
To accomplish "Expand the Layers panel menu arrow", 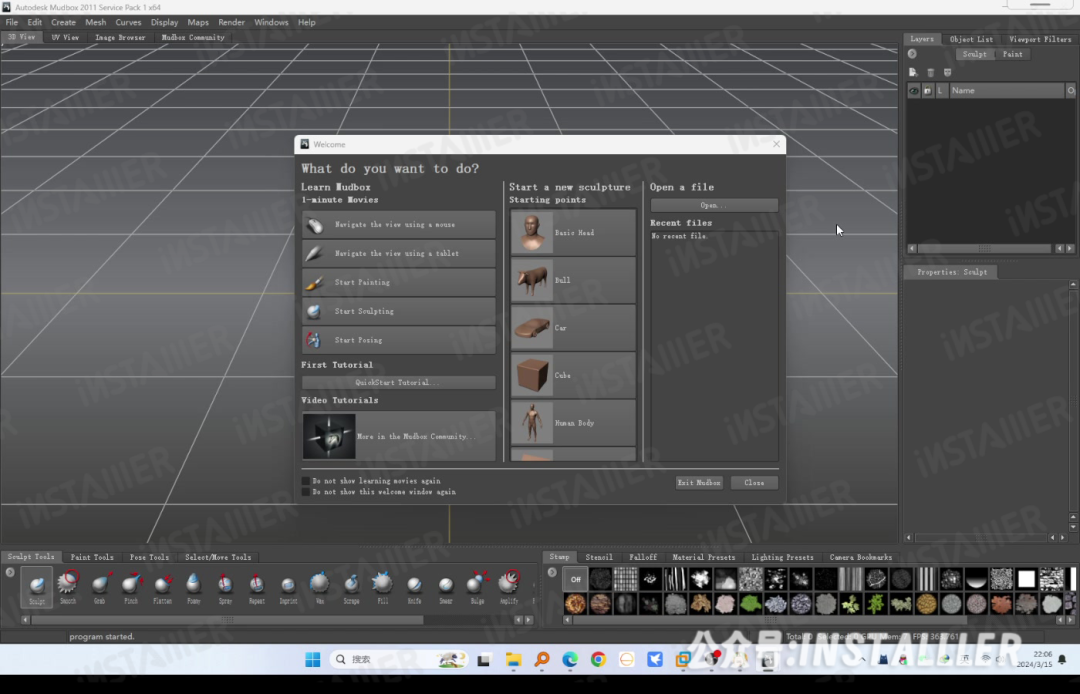I will click(912, 54).
